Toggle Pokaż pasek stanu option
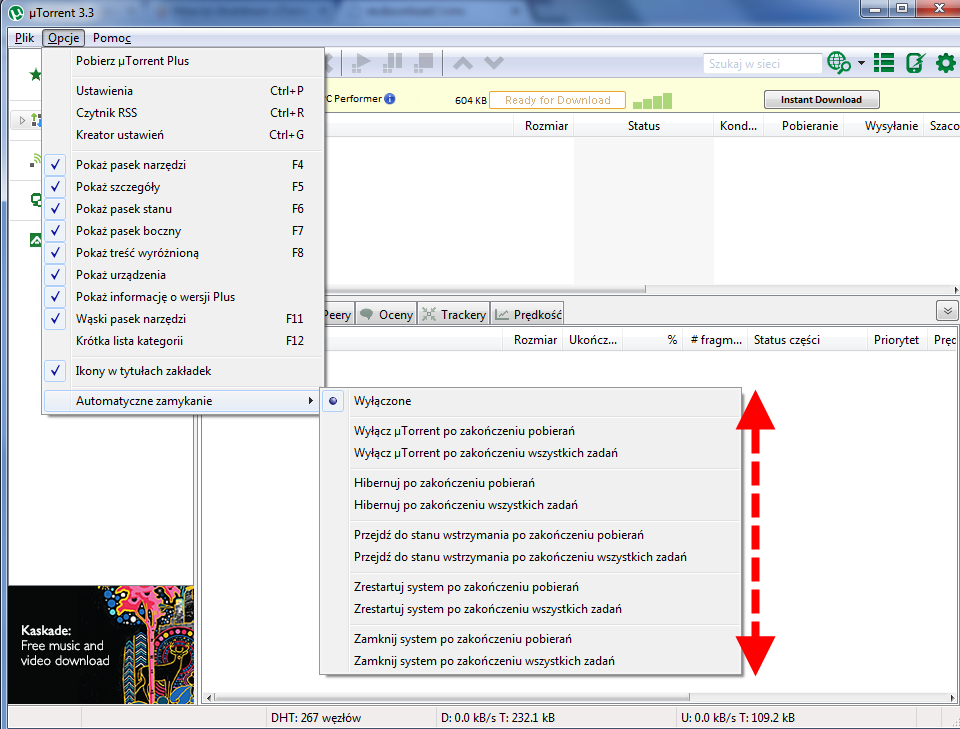The image size is (960, 729). 182,209
